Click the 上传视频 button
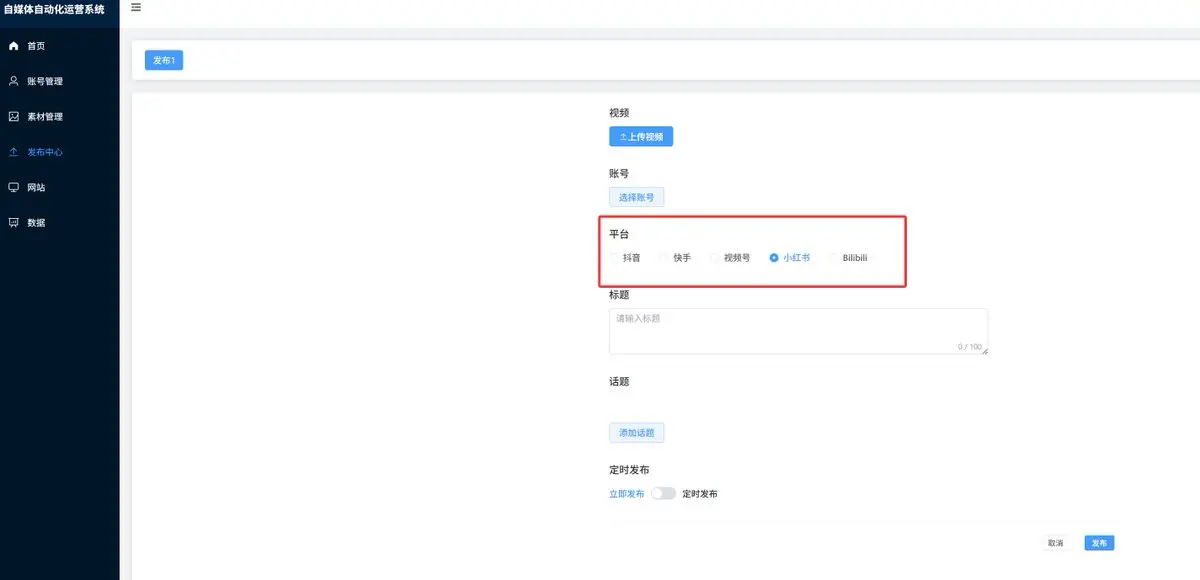This screenshot has width=1200, height=580. [x=641, y=137]
